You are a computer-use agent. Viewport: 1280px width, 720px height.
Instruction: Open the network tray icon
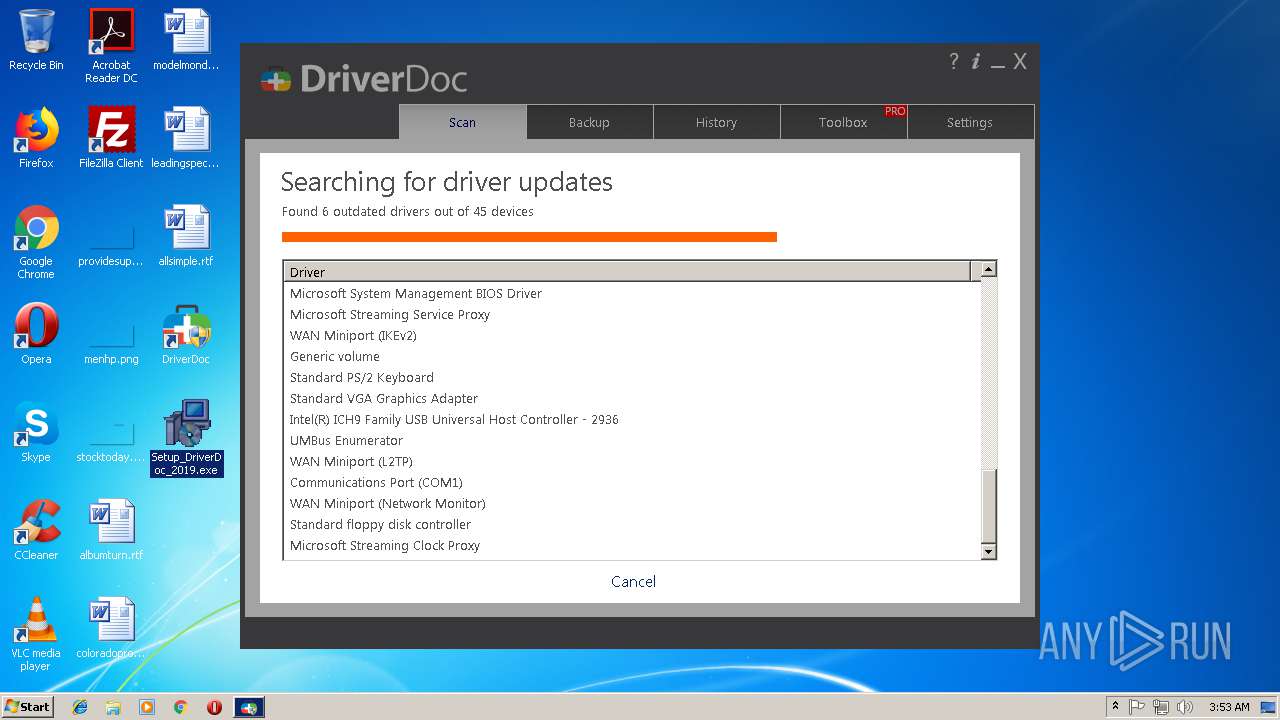pos(1161,707)
